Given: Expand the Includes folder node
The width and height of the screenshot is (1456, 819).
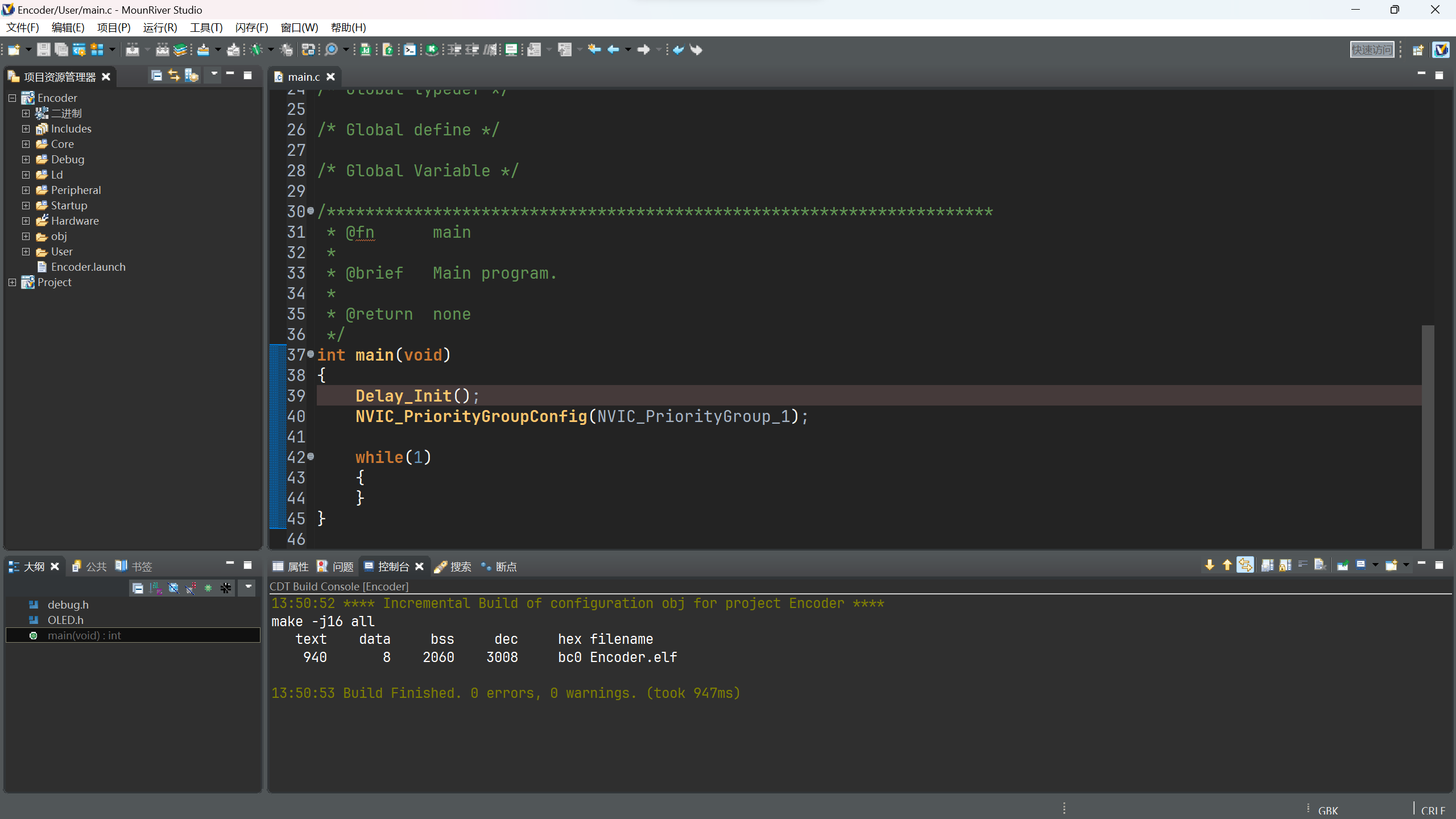Looking at the screenshot, I should coord(26,129).
